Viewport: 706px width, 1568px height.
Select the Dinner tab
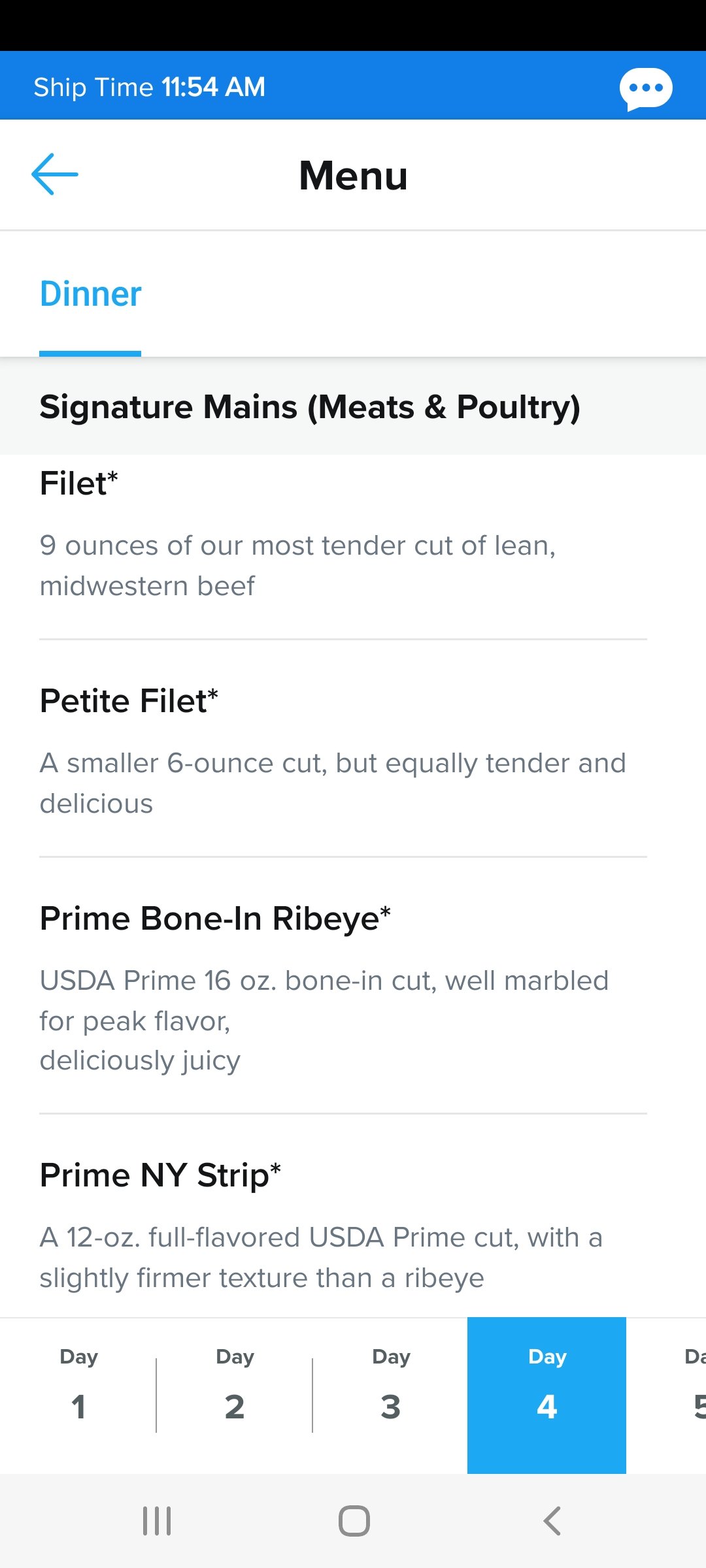point(90,294)
